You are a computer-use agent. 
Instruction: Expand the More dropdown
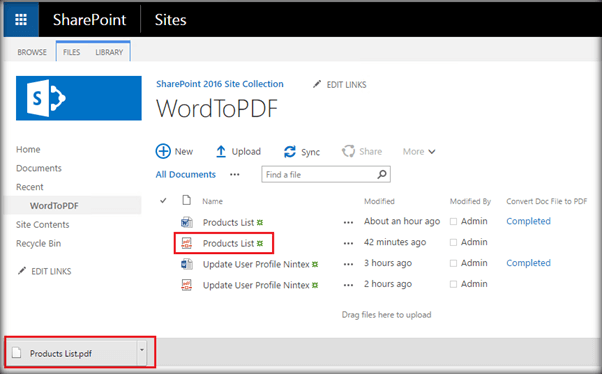(419, 152)
